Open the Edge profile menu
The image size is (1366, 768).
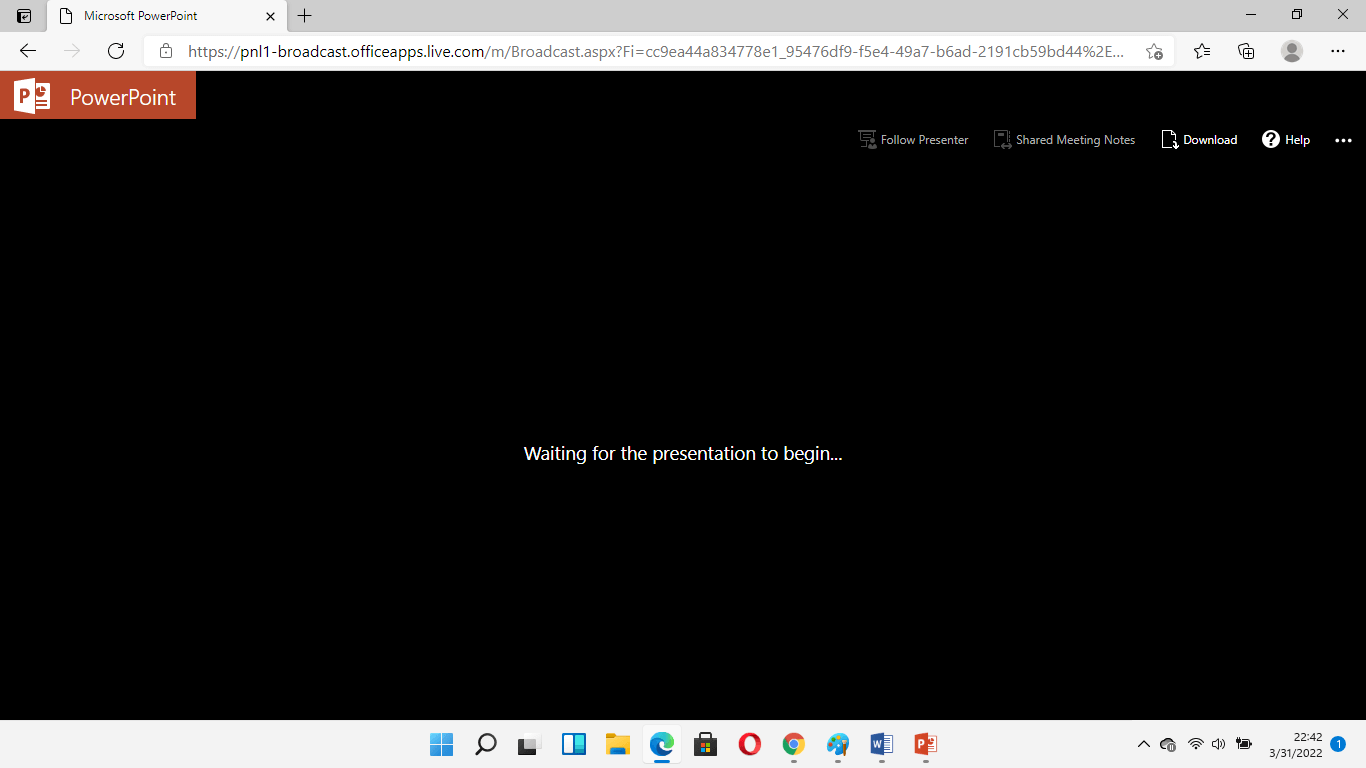(x=1292, y=51)
